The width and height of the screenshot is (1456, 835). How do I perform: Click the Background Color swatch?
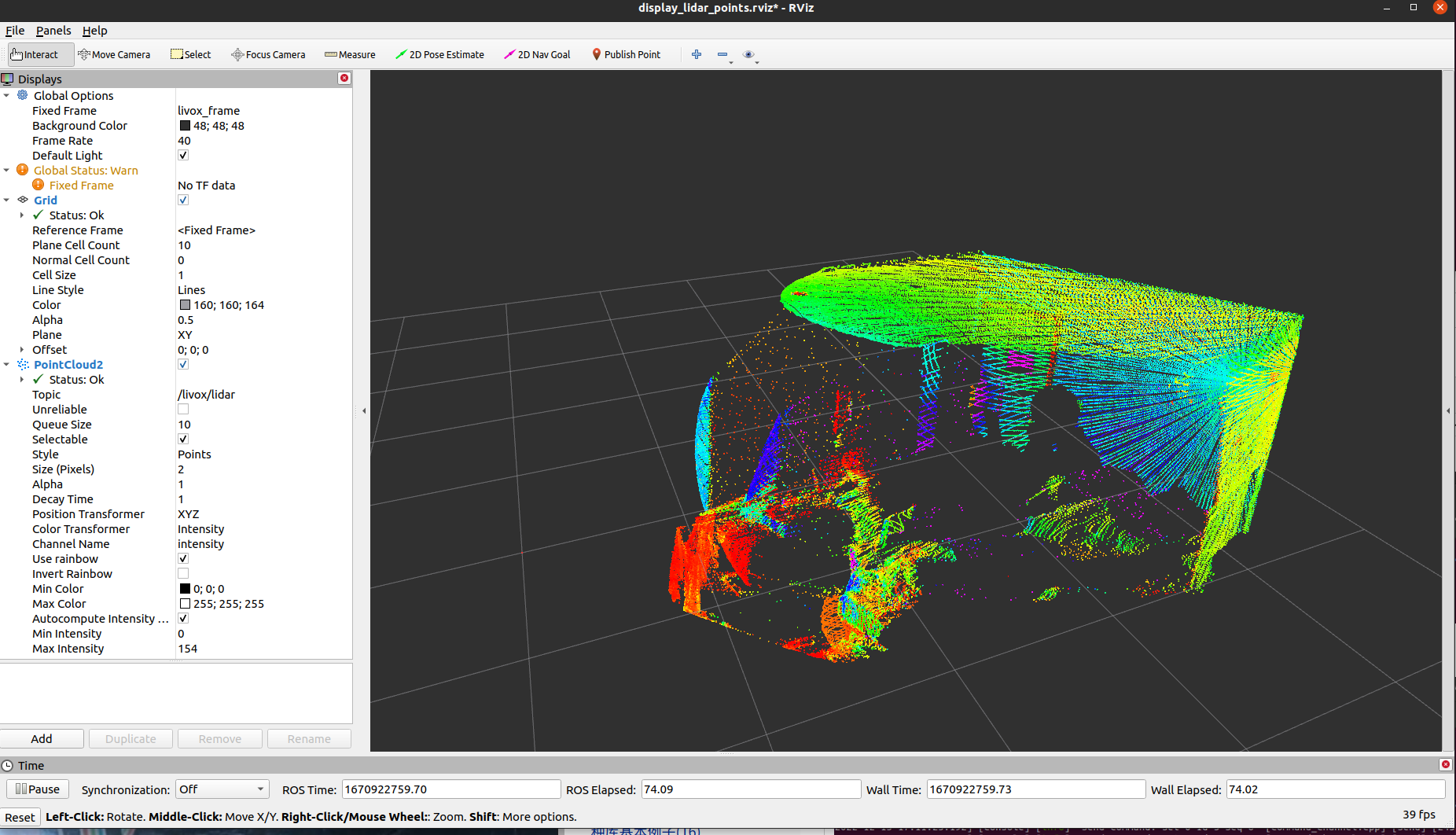click(185, 126)
